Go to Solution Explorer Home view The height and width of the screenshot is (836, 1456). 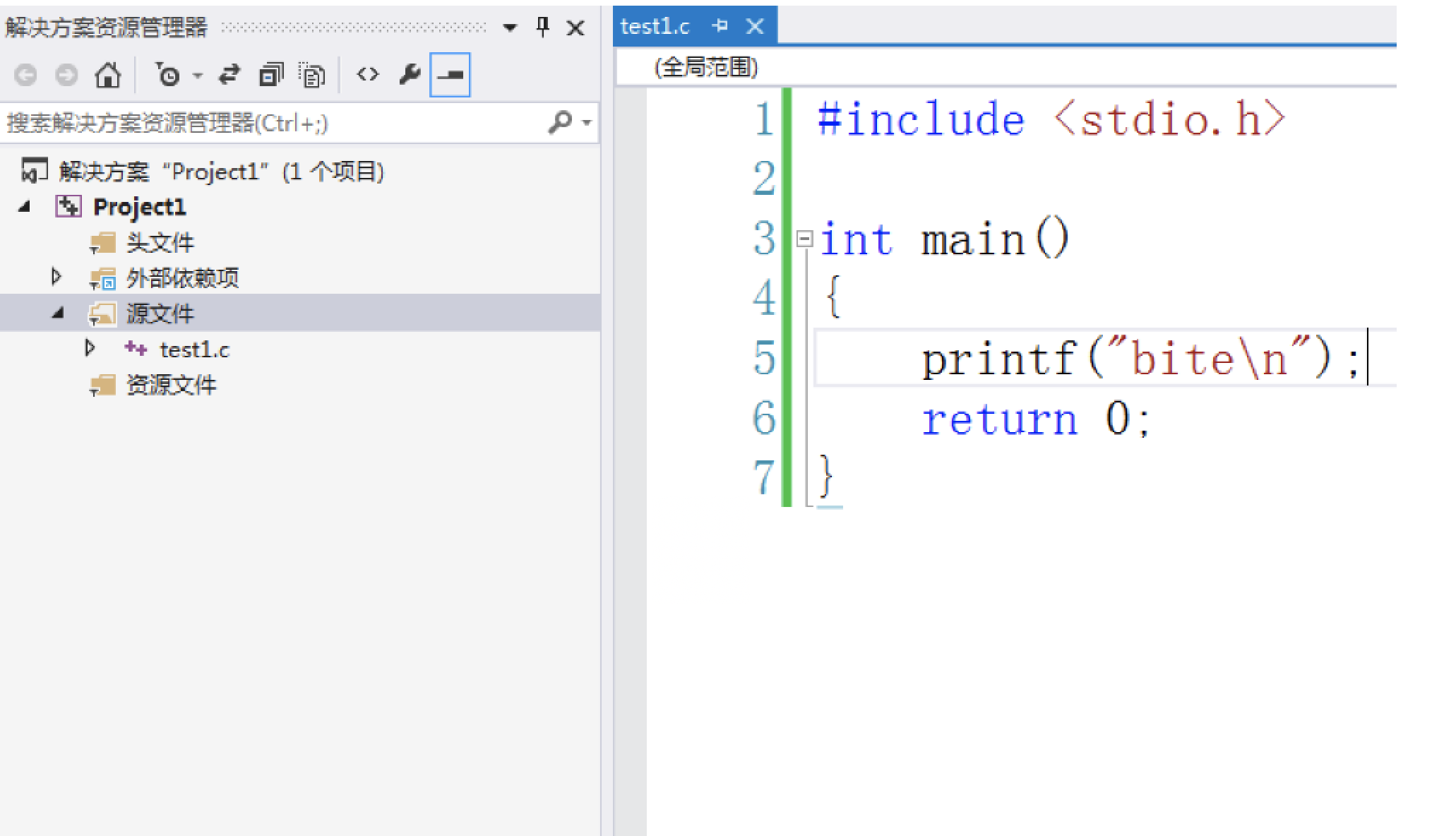click(108, 75)
